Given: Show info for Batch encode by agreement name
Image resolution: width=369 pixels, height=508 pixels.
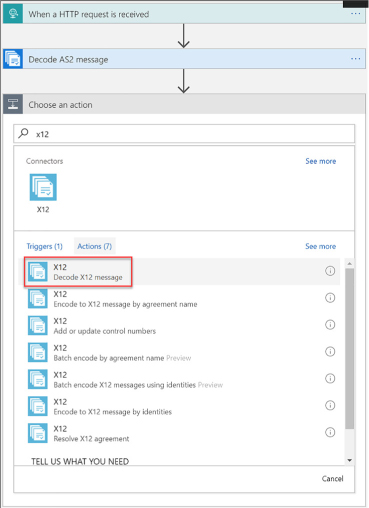Looking at the screenshot, I should coord(330,352).
